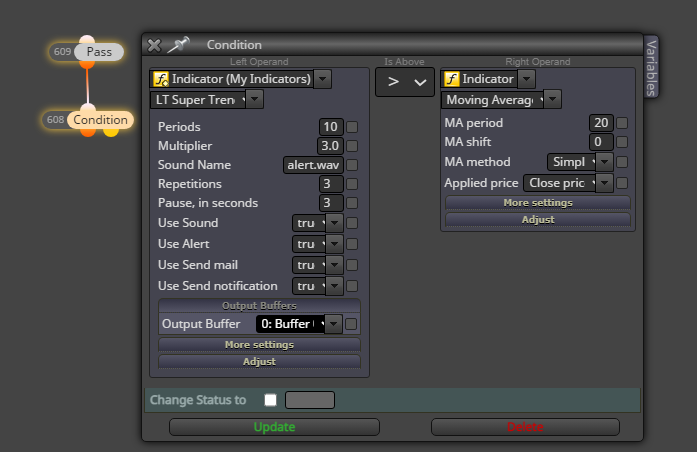697x452 pixels.
Task: Open the Use Sound true dropdown
Action: (334, 223)
